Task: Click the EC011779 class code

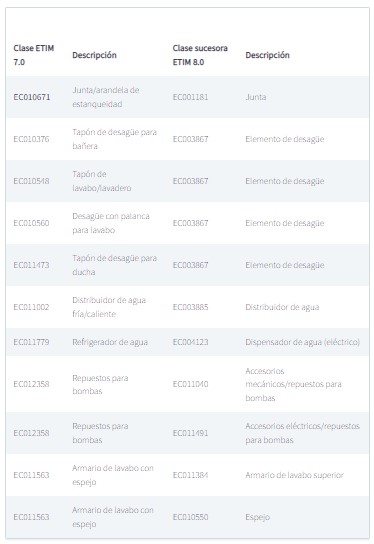Action: point(31,342)
